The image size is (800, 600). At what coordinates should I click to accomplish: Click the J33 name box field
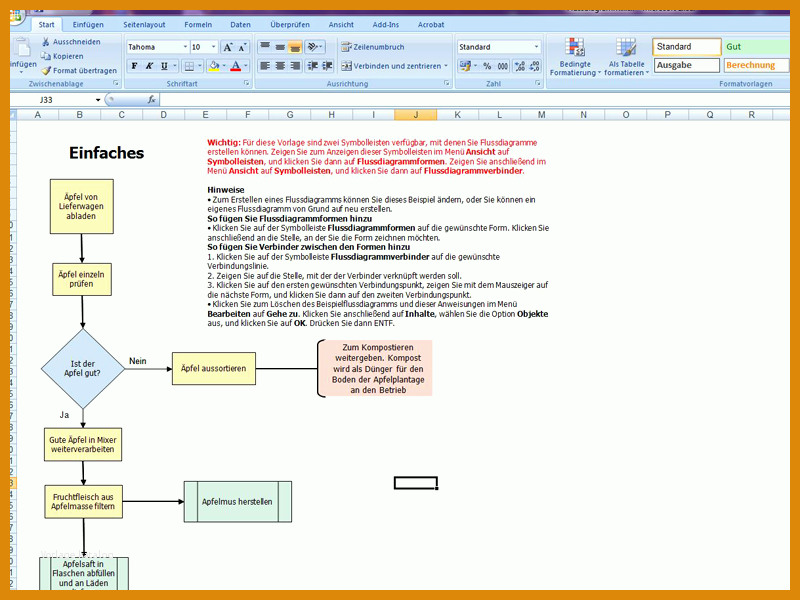pyautogui.click(x=52, y=100)
